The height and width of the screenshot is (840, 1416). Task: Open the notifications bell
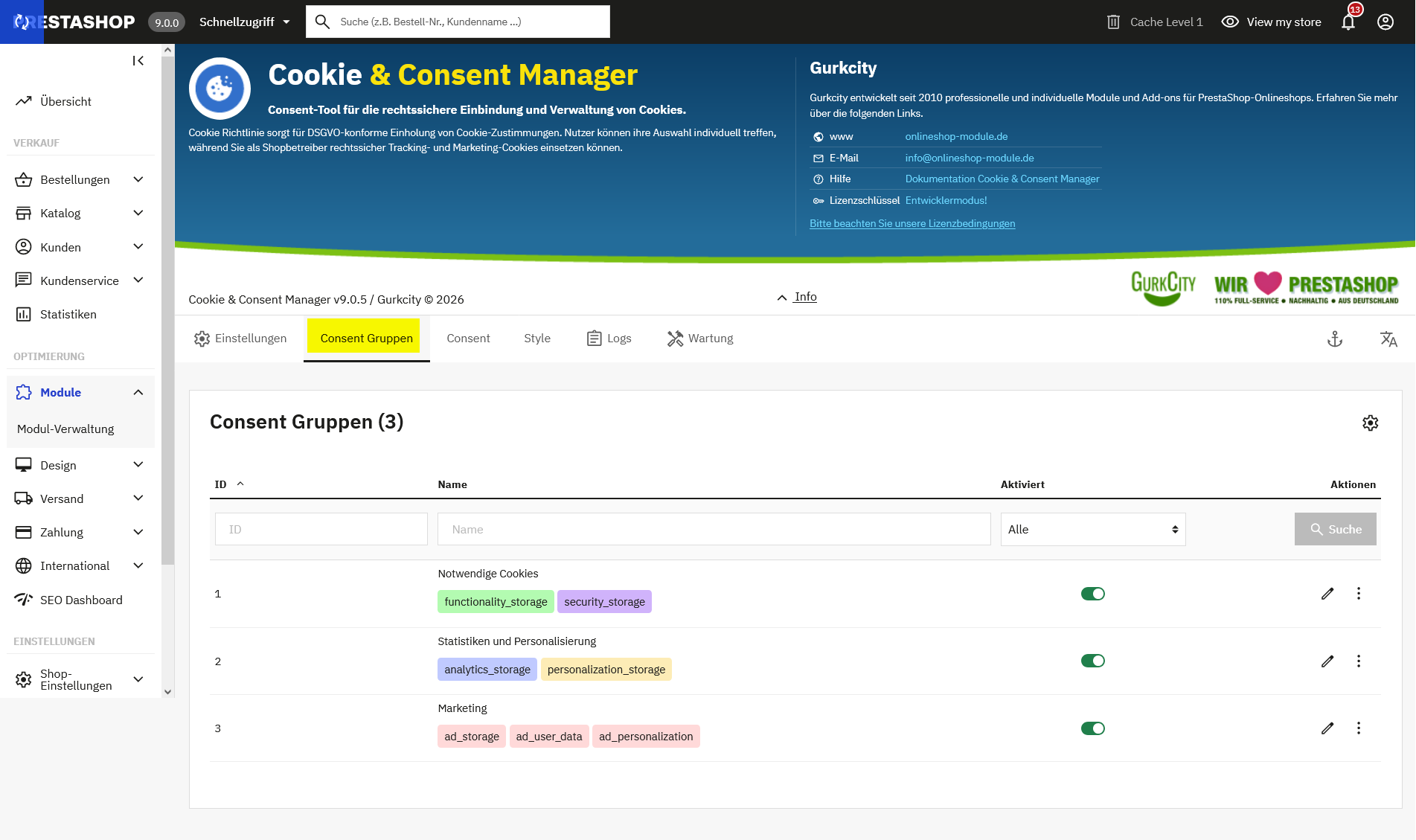pos(1348,22)
